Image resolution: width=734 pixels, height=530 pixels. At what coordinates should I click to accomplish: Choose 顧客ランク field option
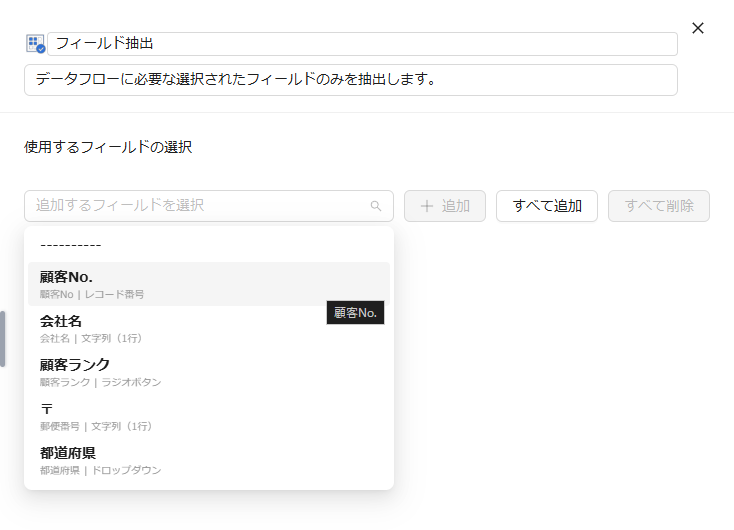209,372
